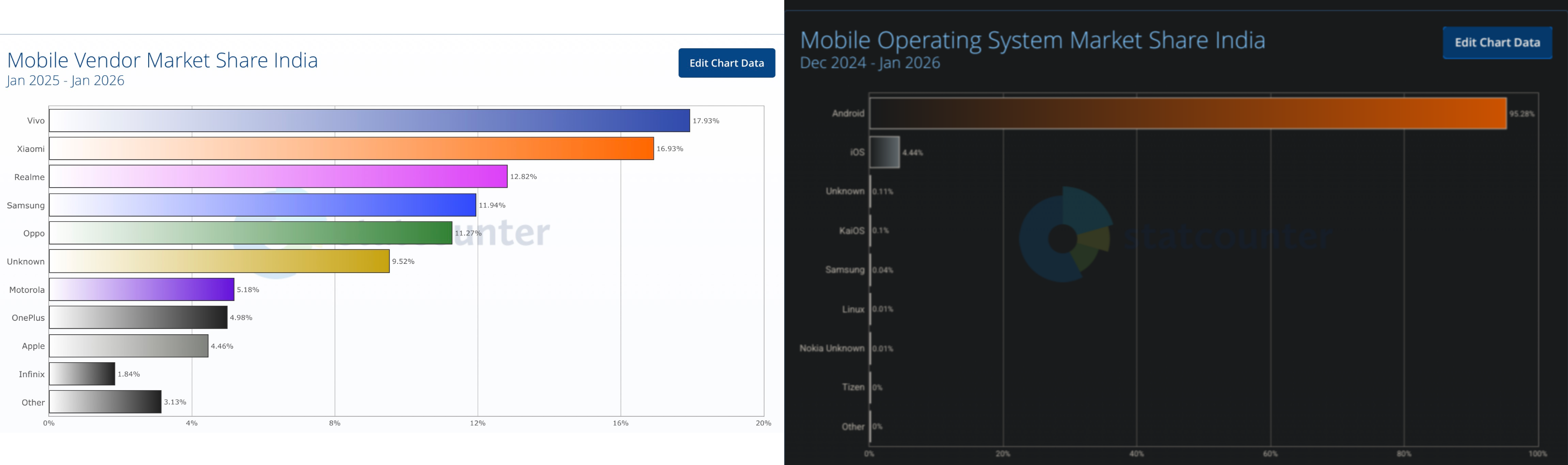Click the Mobile Operating System Market Share title
1568x465 pixels.
point(1032,40)
